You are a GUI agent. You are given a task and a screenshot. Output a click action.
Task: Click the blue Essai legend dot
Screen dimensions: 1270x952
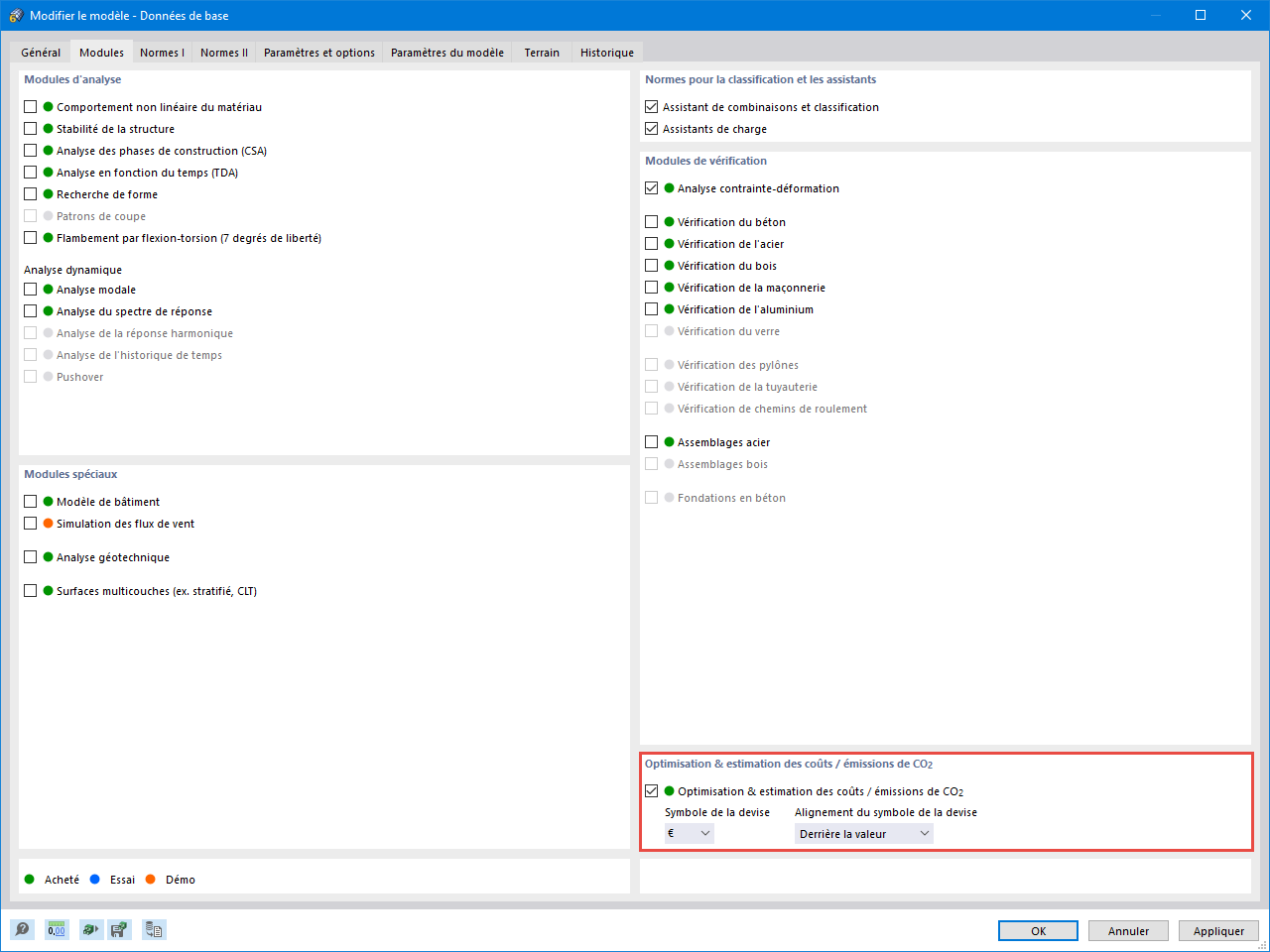[95, 879]
